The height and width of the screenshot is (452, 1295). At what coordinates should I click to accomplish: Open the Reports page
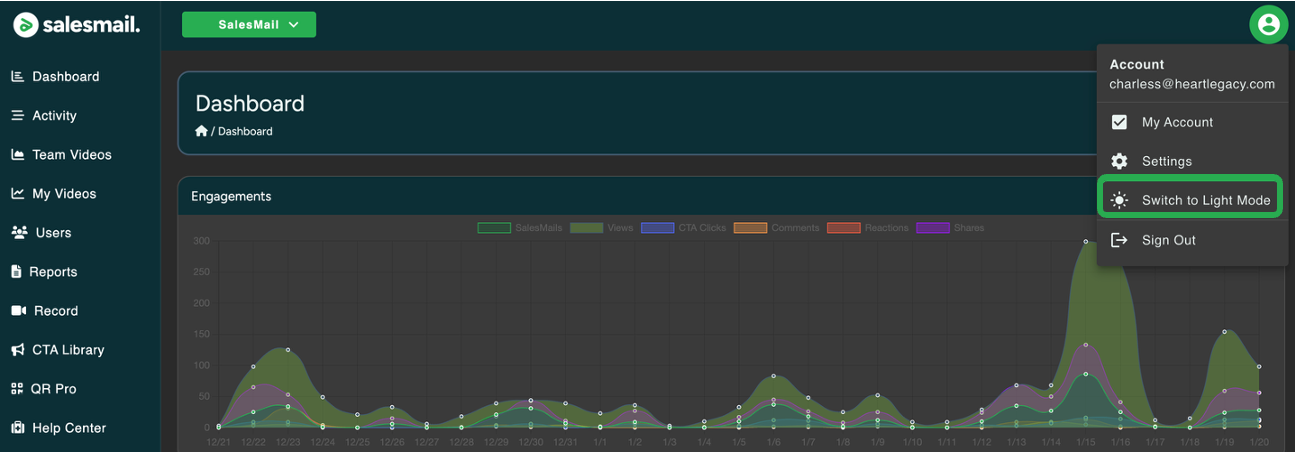54,272
